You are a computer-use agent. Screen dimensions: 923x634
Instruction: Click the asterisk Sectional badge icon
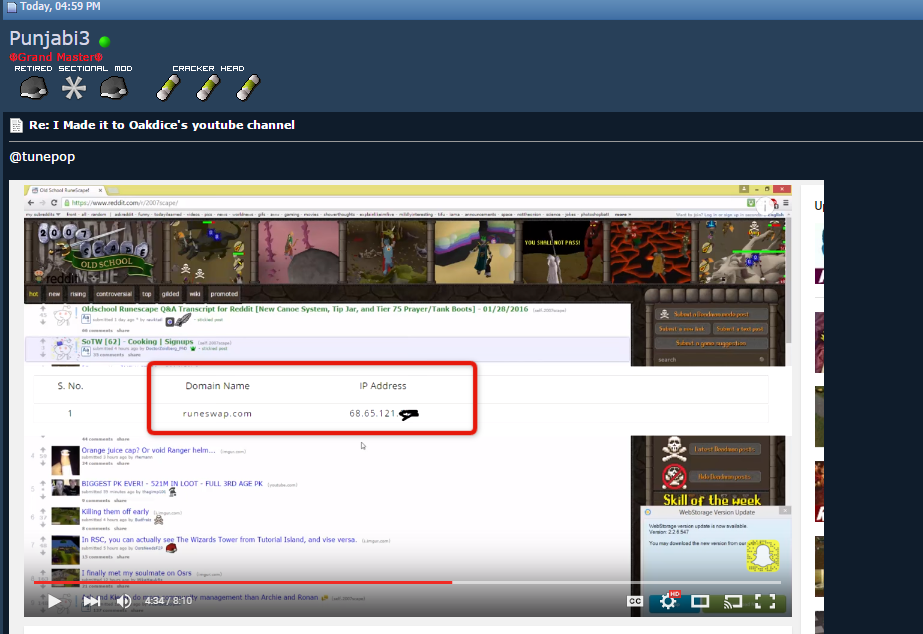74,89
